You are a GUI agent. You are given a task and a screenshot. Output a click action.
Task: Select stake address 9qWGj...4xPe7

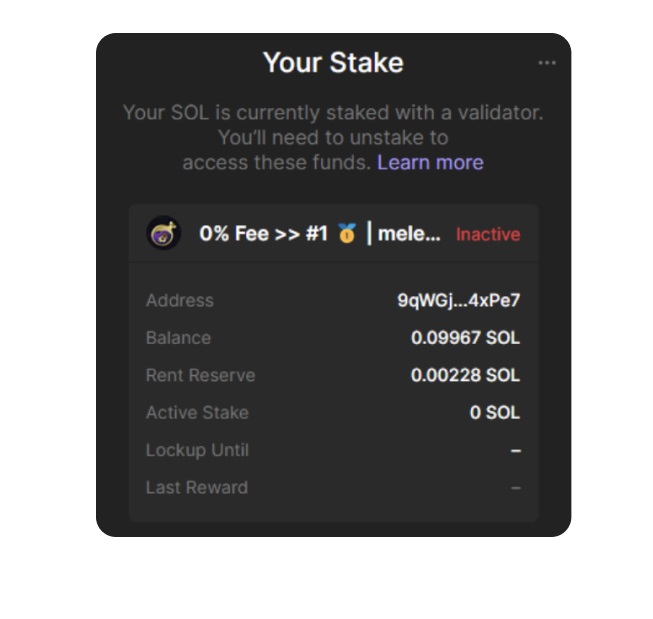[x=459, y=300]
